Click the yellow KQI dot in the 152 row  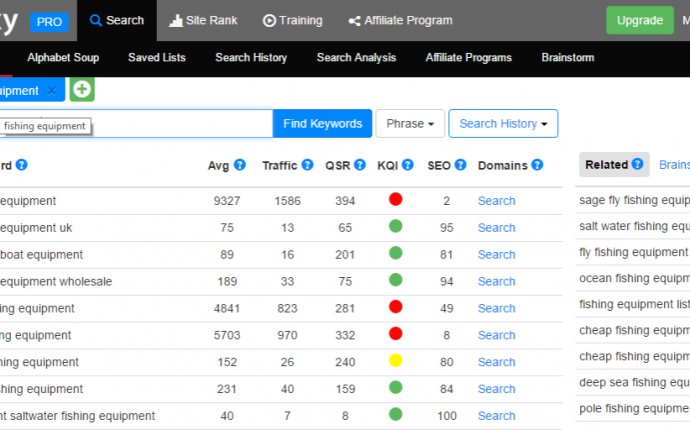pyautogui.click(x=395, y=360)
